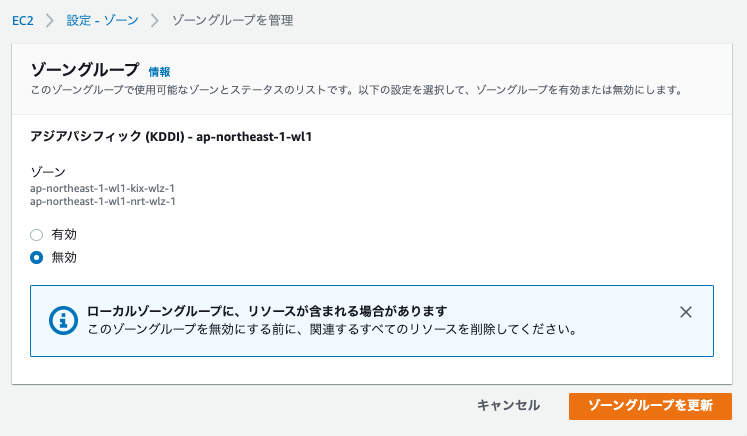Viewport: 747px width, 436px height.
Task: Go to 設定 - ゾーン breadcrumb
Action: click(x=102, y=20)
